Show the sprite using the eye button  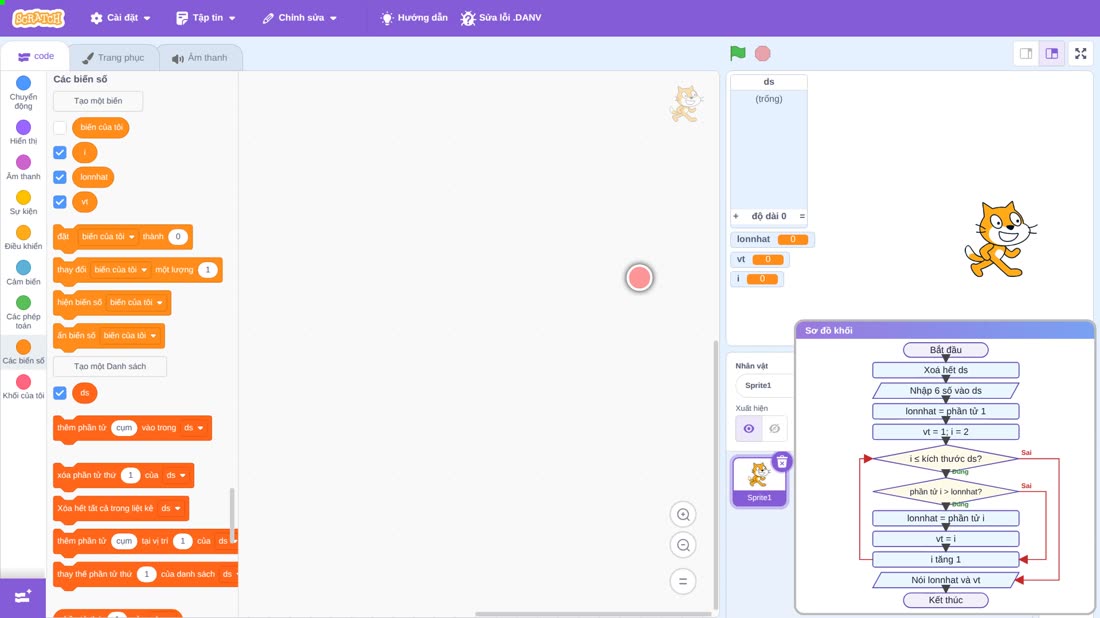pyautogui.click(x=749, y=429)
